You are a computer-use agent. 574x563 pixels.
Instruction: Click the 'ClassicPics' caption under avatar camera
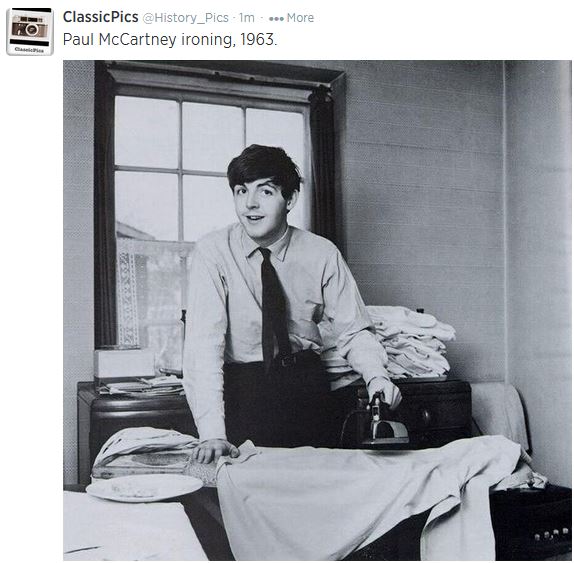[x=30, y=50]
